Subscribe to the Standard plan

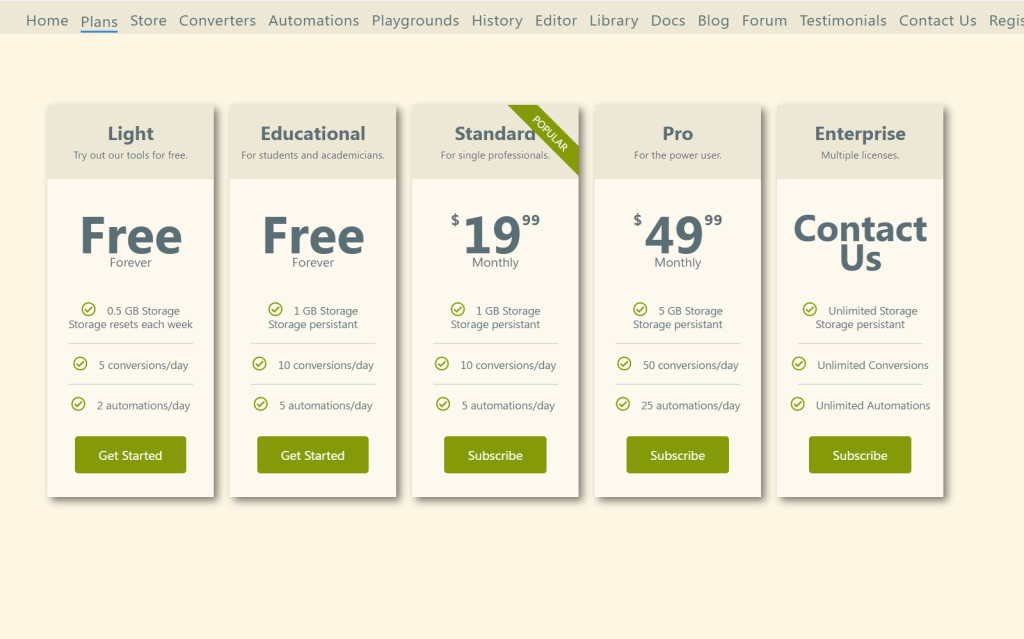[495, 455]
